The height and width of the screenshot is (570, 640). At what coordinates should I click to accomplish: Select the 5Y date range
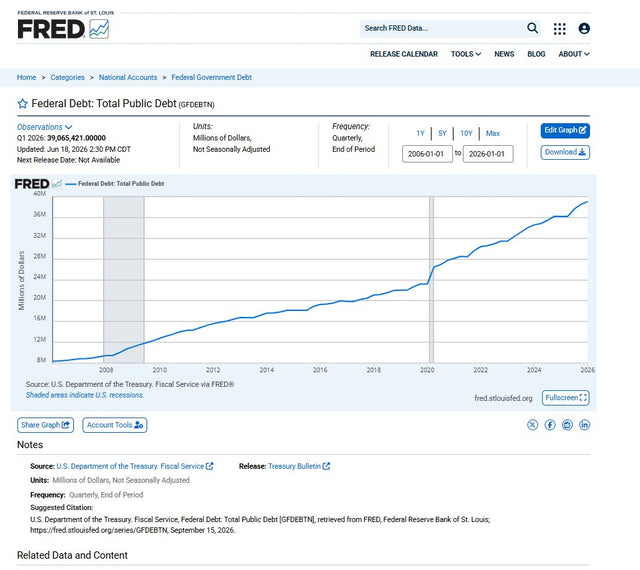tap(442, 133)
